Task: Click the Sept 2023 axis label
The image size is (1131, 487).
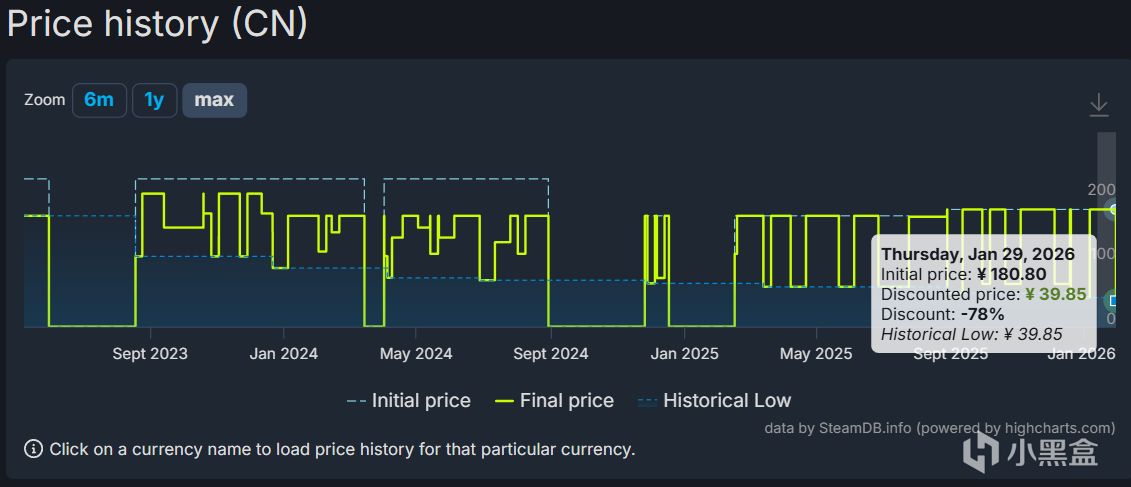Action: point(150,353)
